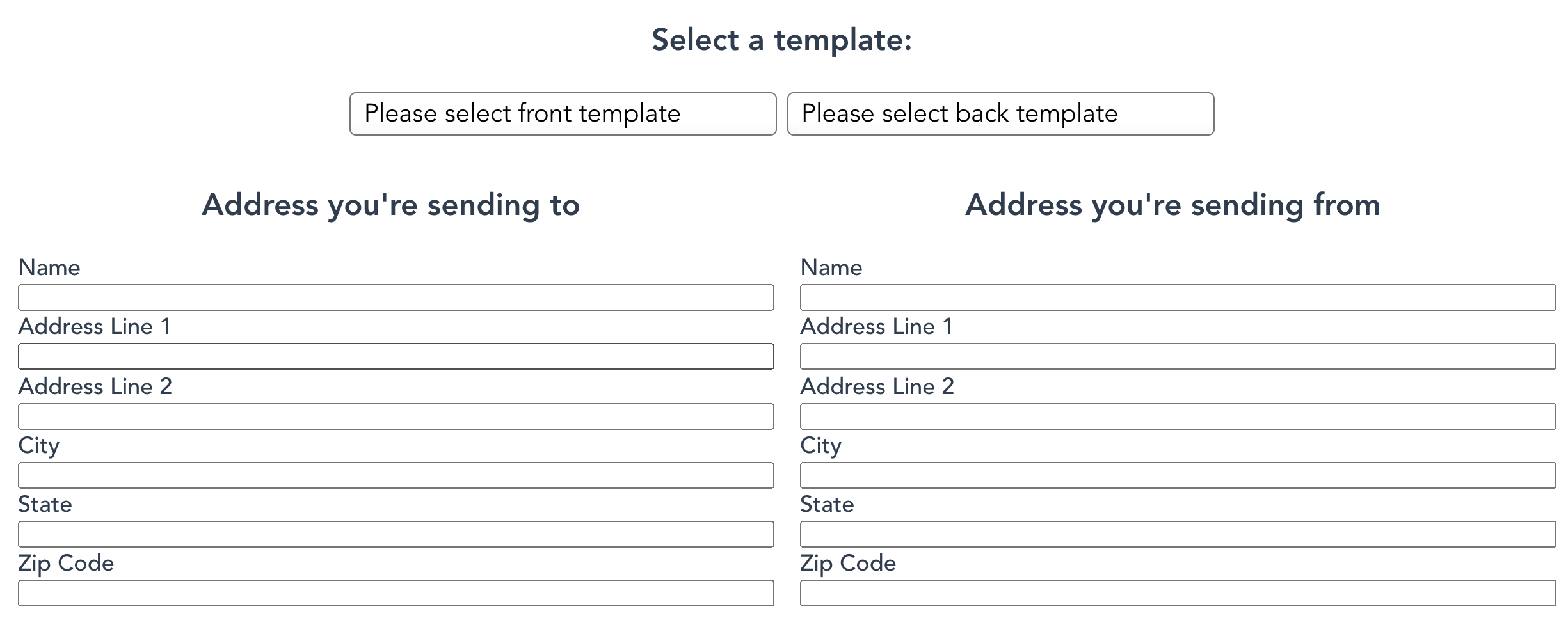Viewport: 1568px width, 618px height.
Task: Open the front template dropdown
Action: coord(563,114)
